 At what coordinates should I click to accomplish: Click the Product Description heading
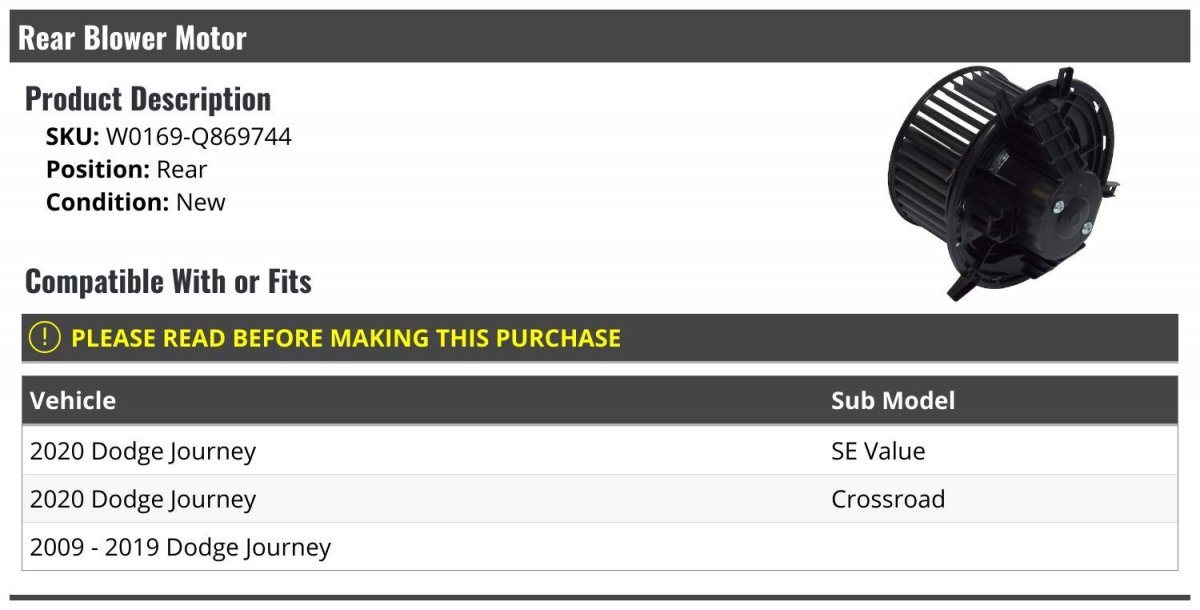[x=148, y=99]
